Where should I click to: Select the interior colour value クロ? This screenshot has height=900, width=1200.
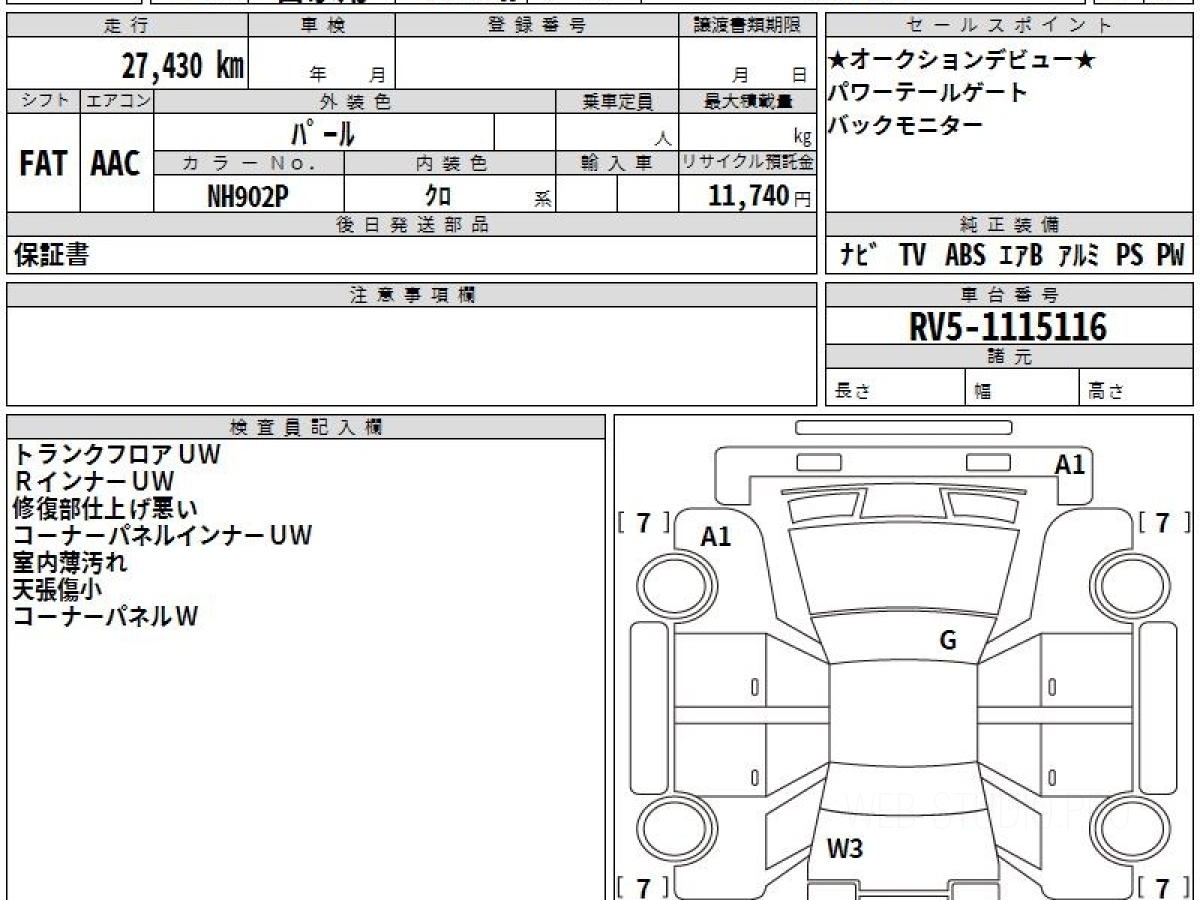click(x=438, y=196)
